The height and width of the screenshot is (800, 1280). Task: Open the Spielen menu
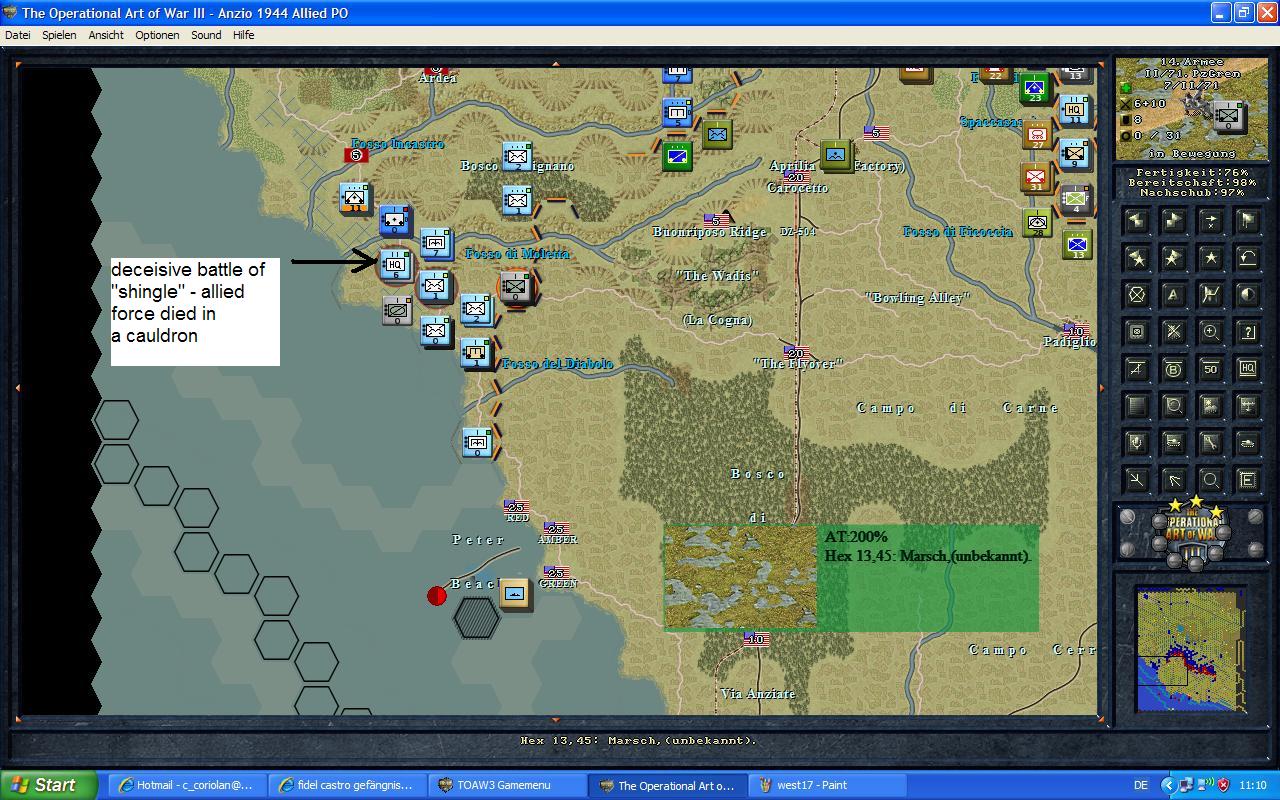pyautogui.click(x=59, y=35)
